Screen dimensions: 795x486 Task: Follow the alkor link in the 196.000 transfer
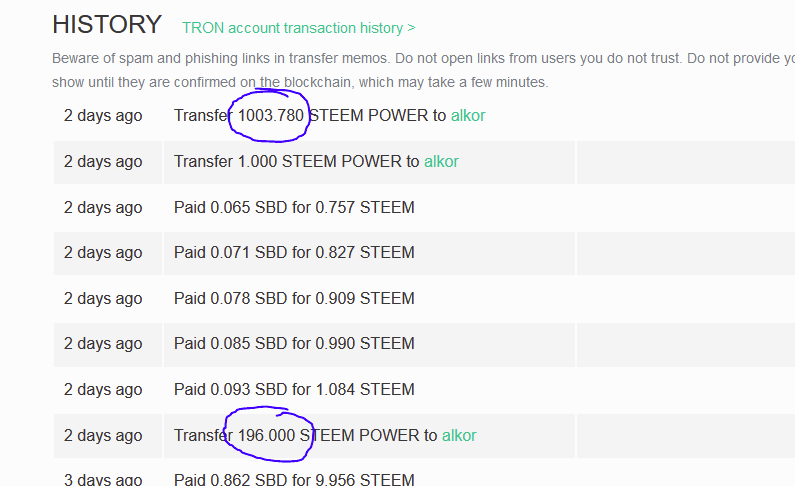[459, 435]
